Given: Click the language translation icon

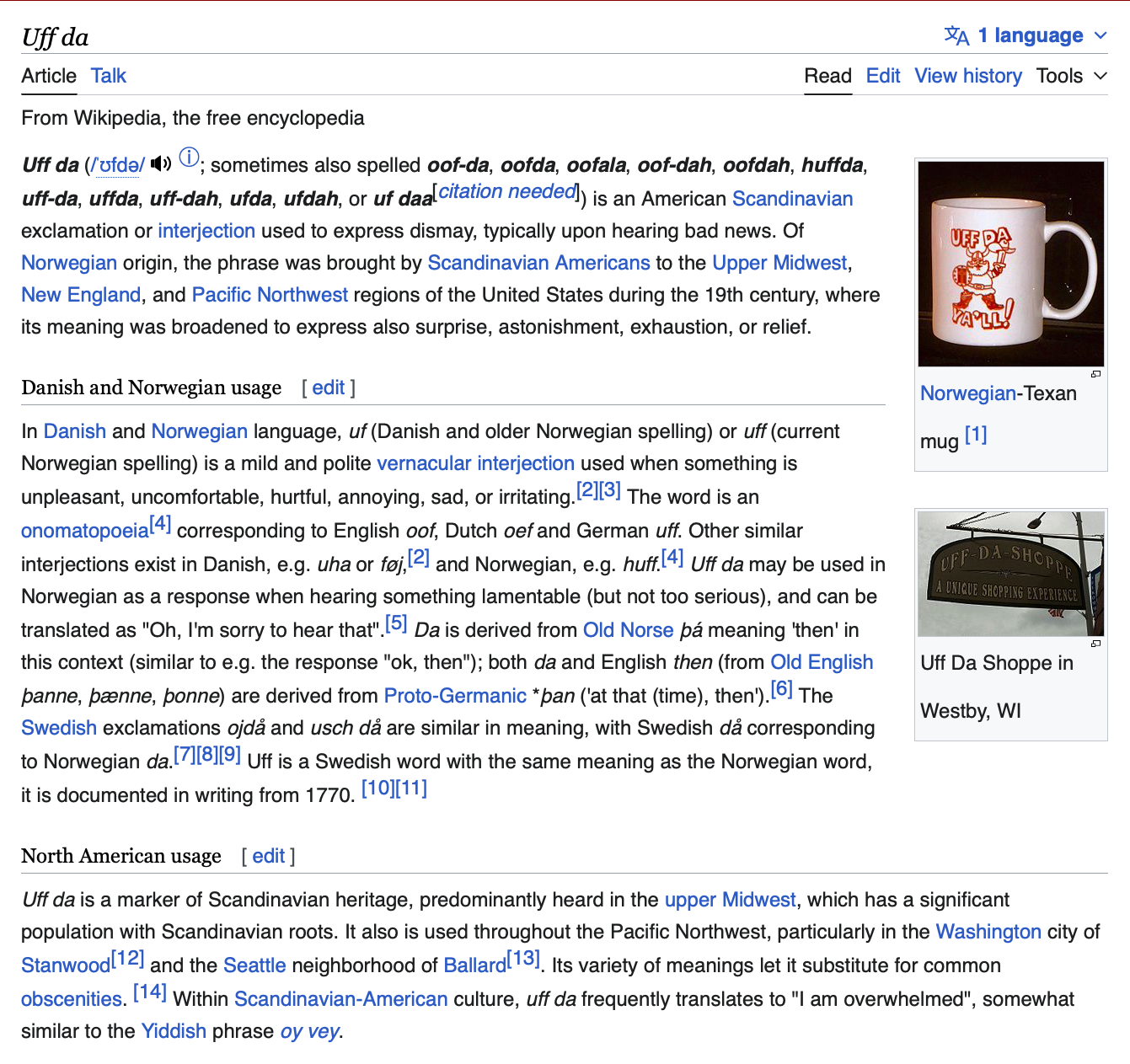Looking at the screenshot, I should pyautogui.click(x=956, y=35).
